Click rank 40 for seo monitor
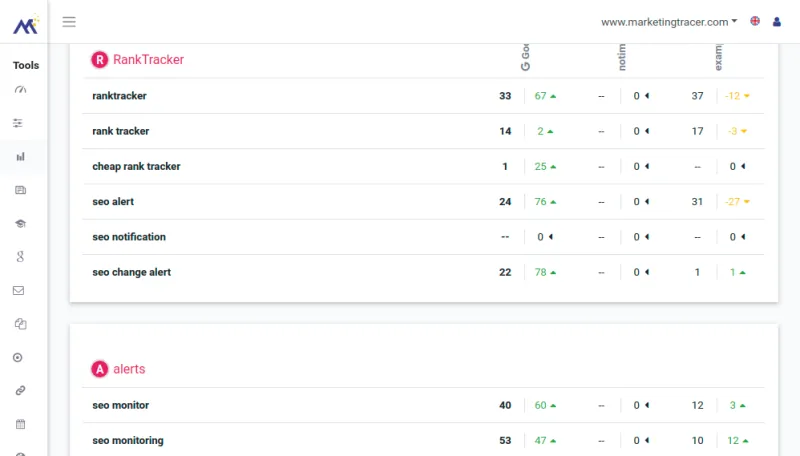 [505, 405]
